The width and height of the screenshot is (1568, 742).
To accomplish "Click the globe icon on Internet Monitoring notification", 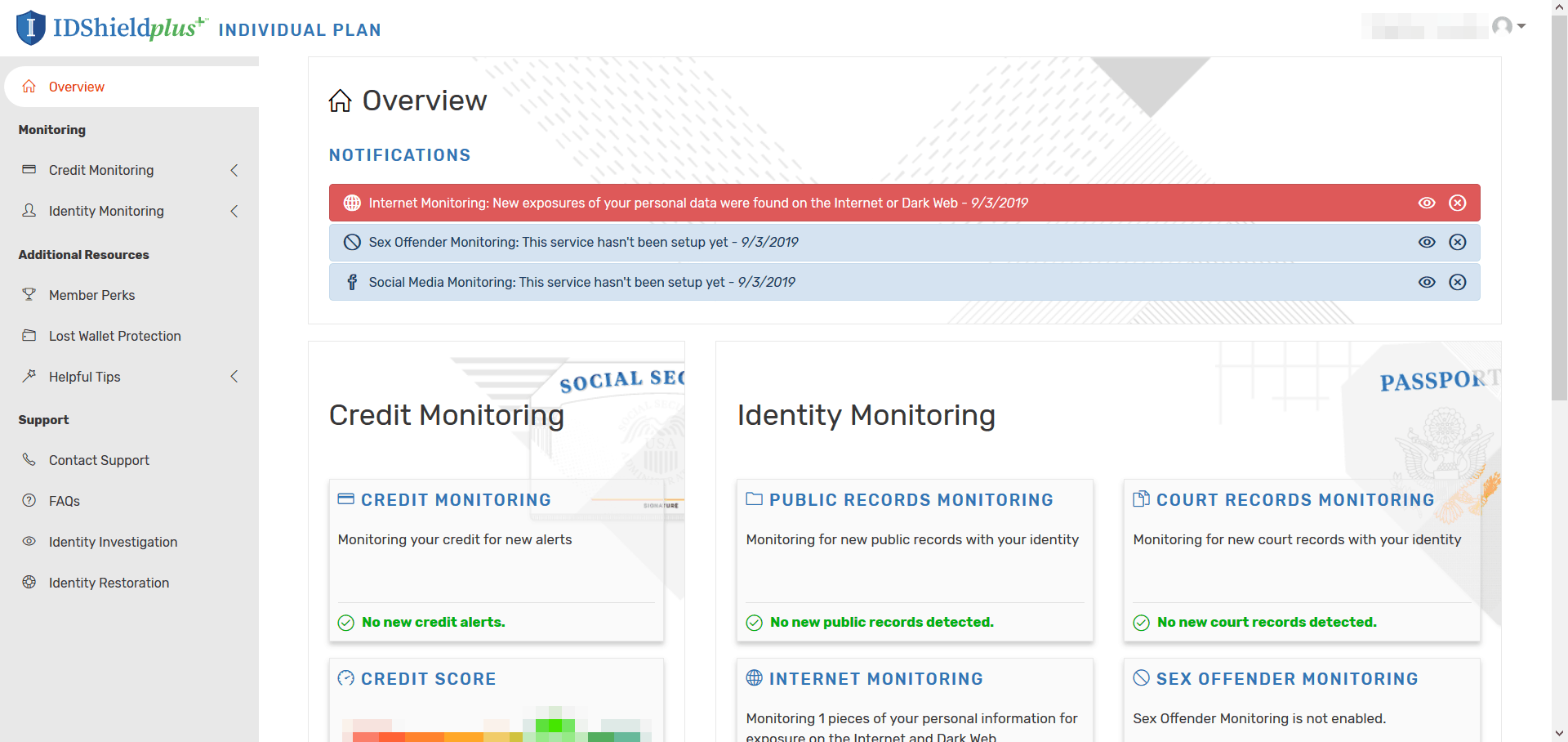I will (352, 203).
